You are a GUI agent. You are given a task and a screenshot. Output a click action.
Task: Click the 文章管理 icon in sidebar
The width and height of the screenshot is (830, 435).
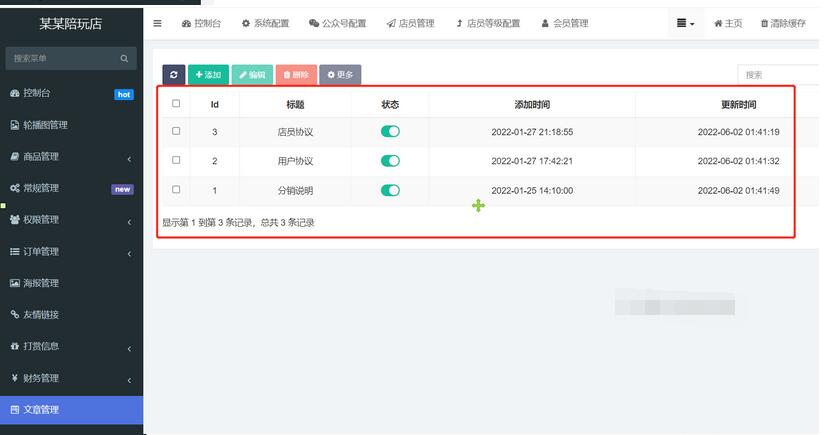point(15,410)
